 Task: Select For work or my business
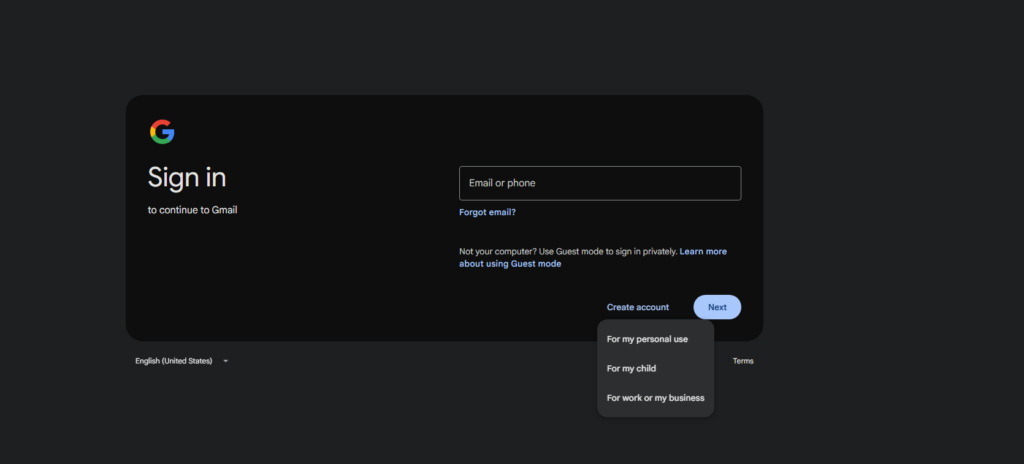pos(656,398)
